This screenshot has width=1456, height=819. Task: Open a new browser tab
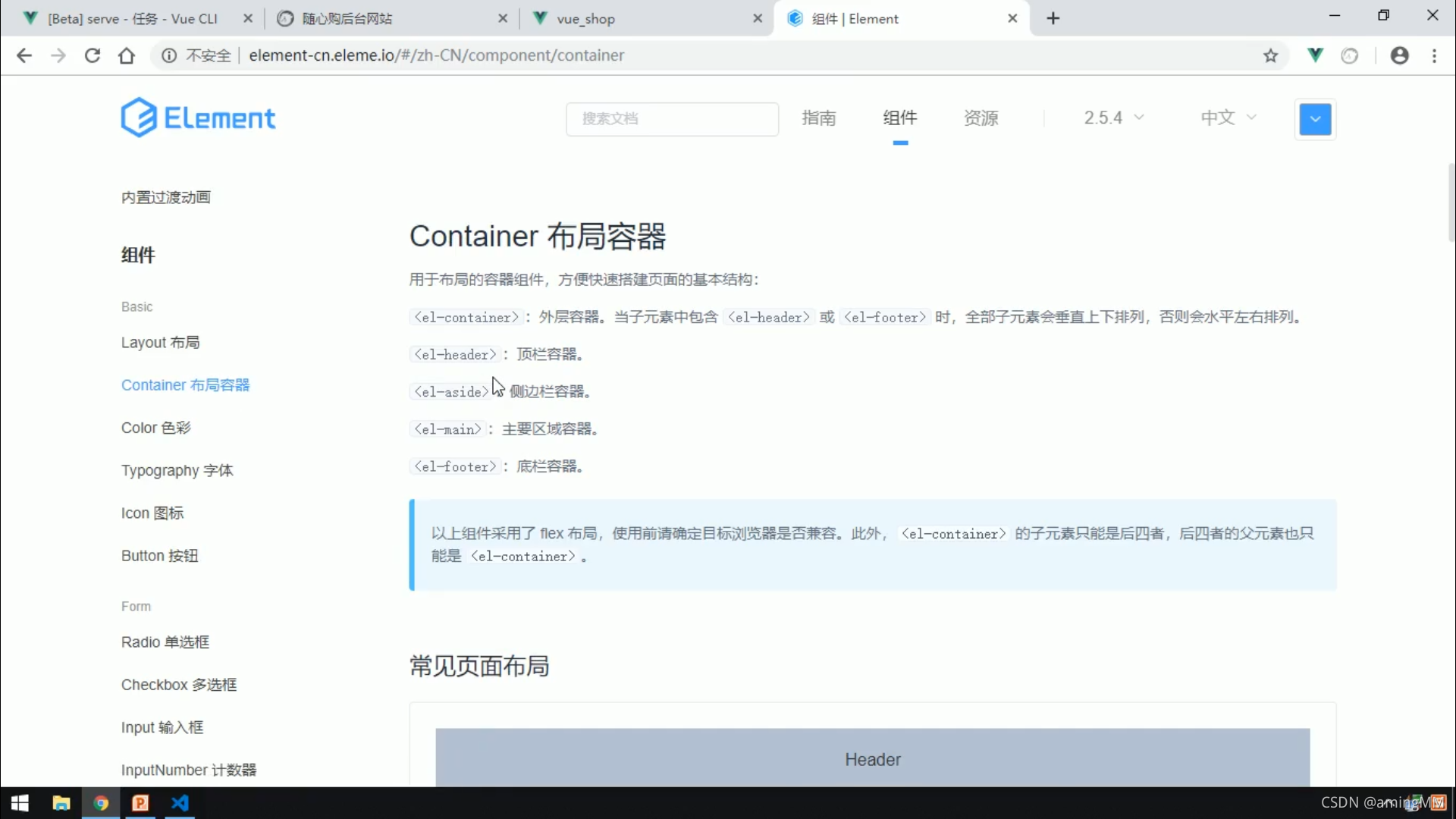pos(1053,18)
